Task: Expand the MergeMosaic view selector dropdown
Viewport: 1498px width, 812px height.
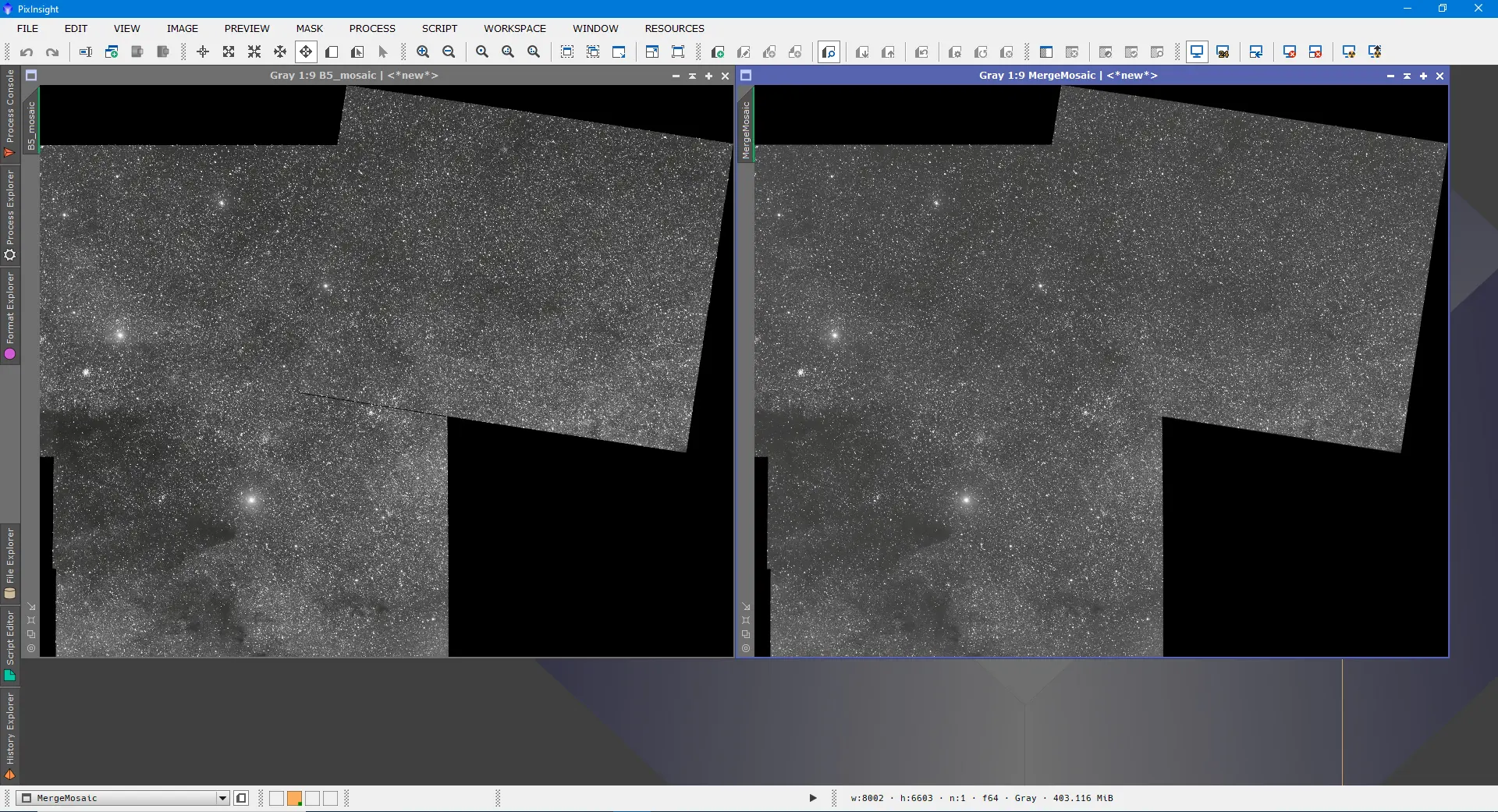Action: pyautogui.click(x=222, y=798)
